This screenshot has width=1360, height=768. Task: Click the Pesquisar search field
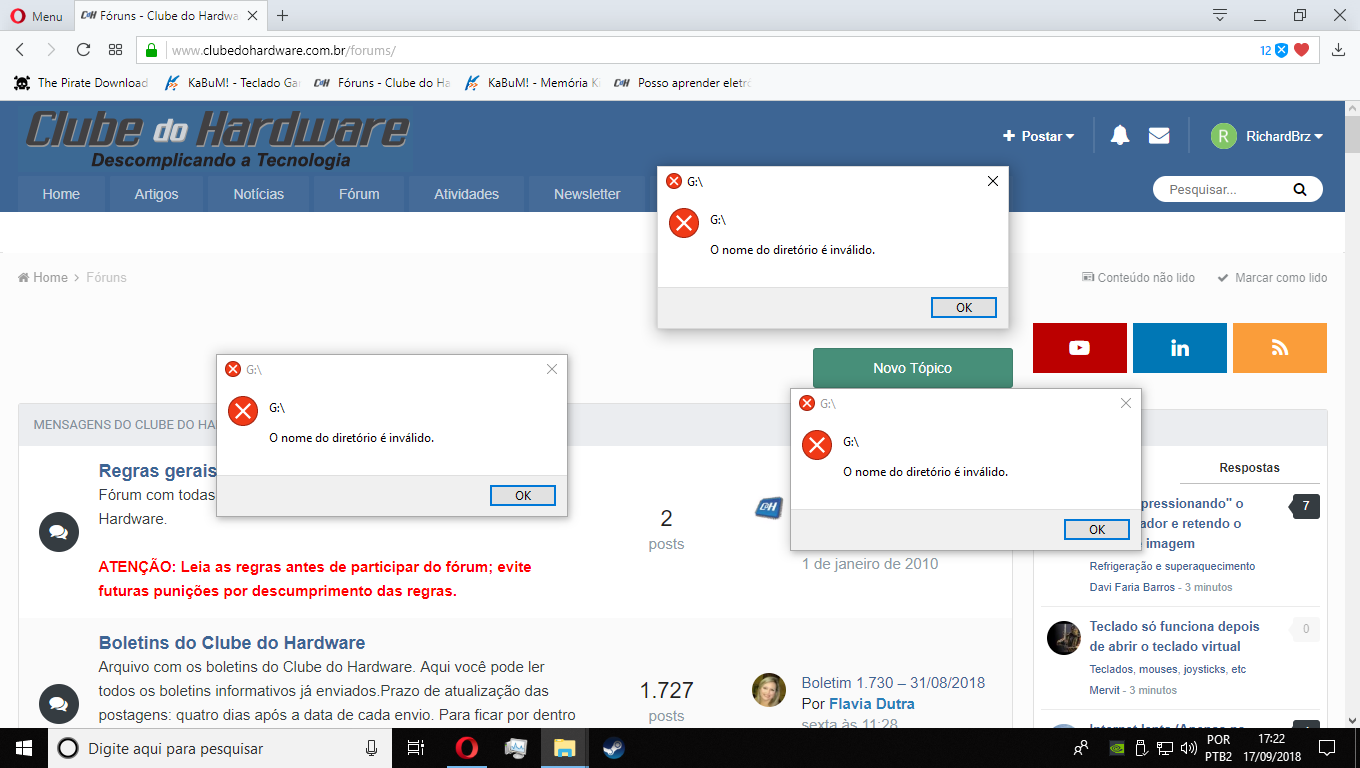[x=1222, y=189]
